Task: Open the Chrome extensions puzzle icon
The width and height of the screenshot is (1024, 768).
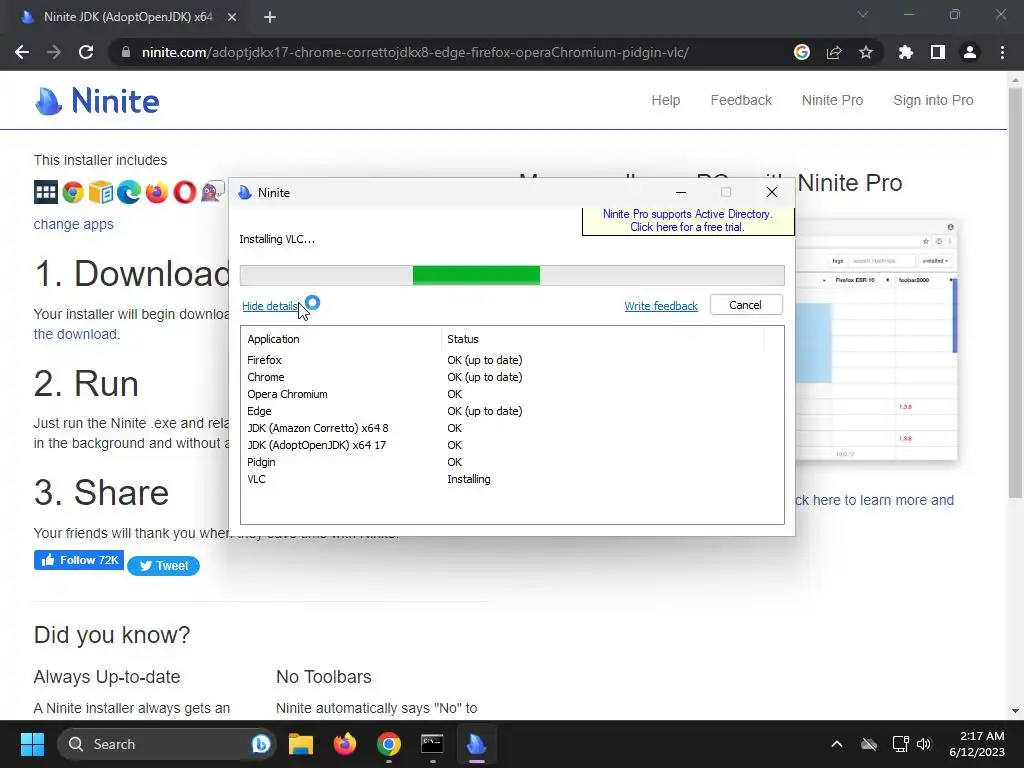Action: point(905,52)
